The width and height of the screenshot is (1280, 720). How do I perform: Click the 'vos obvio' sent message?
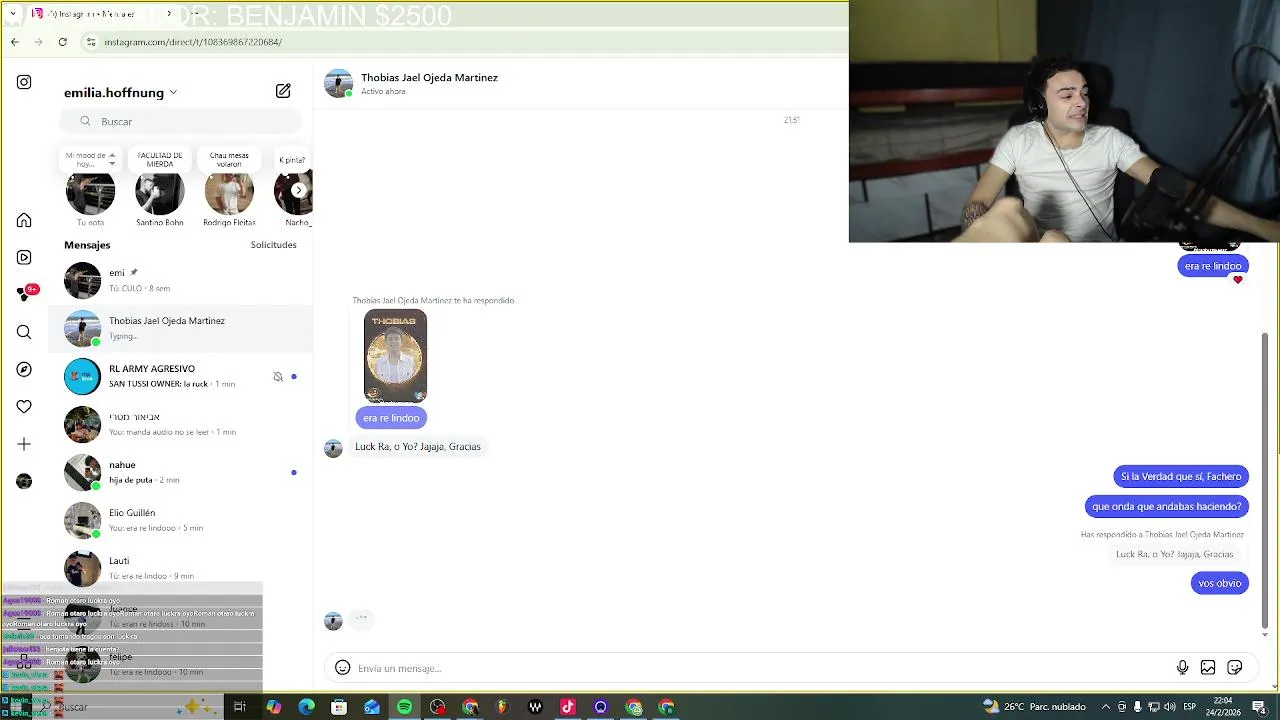tap(1219, 583)
